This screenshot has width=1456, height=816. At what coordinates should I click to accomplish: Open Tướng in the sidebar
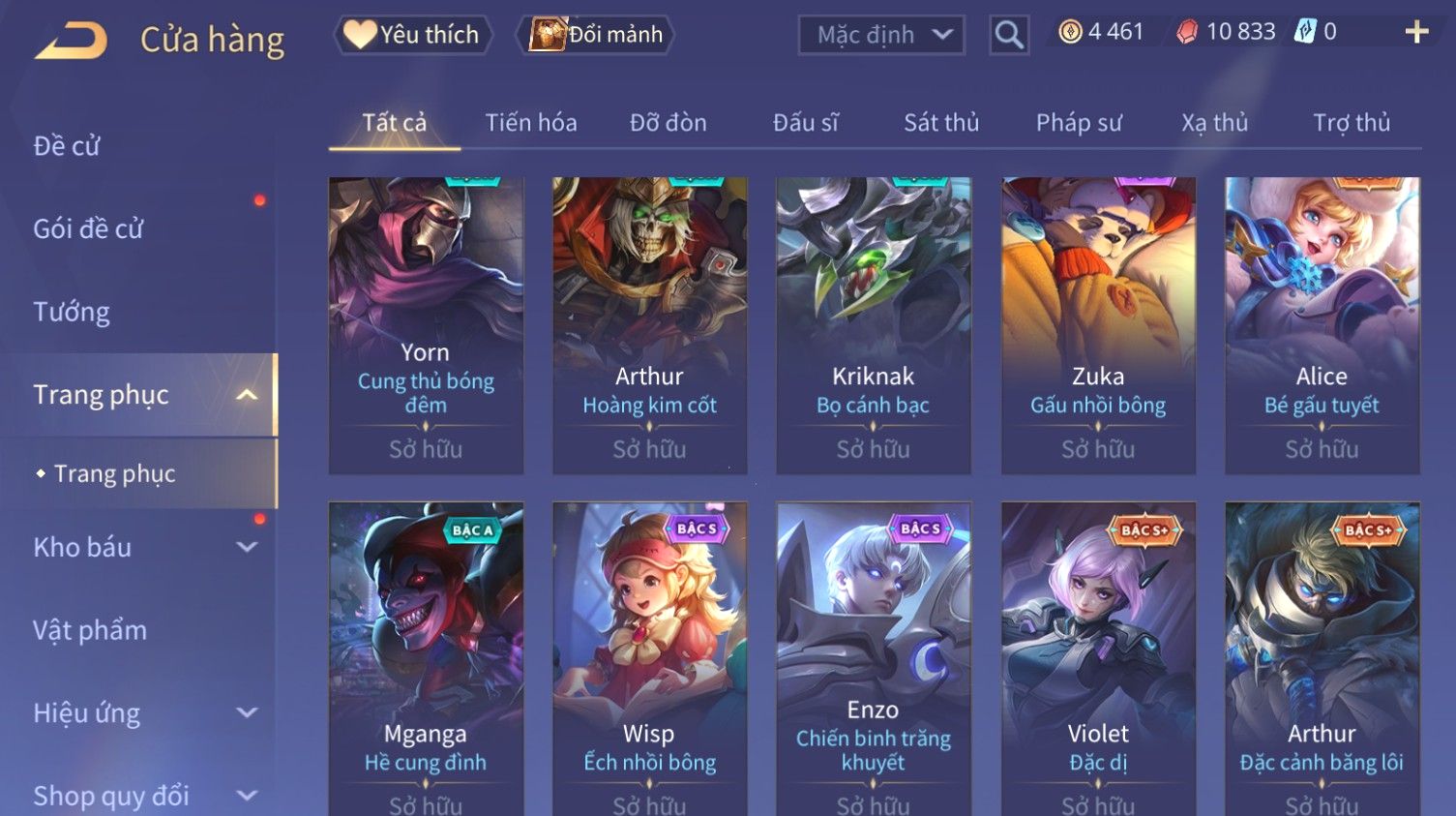(72, 312)
